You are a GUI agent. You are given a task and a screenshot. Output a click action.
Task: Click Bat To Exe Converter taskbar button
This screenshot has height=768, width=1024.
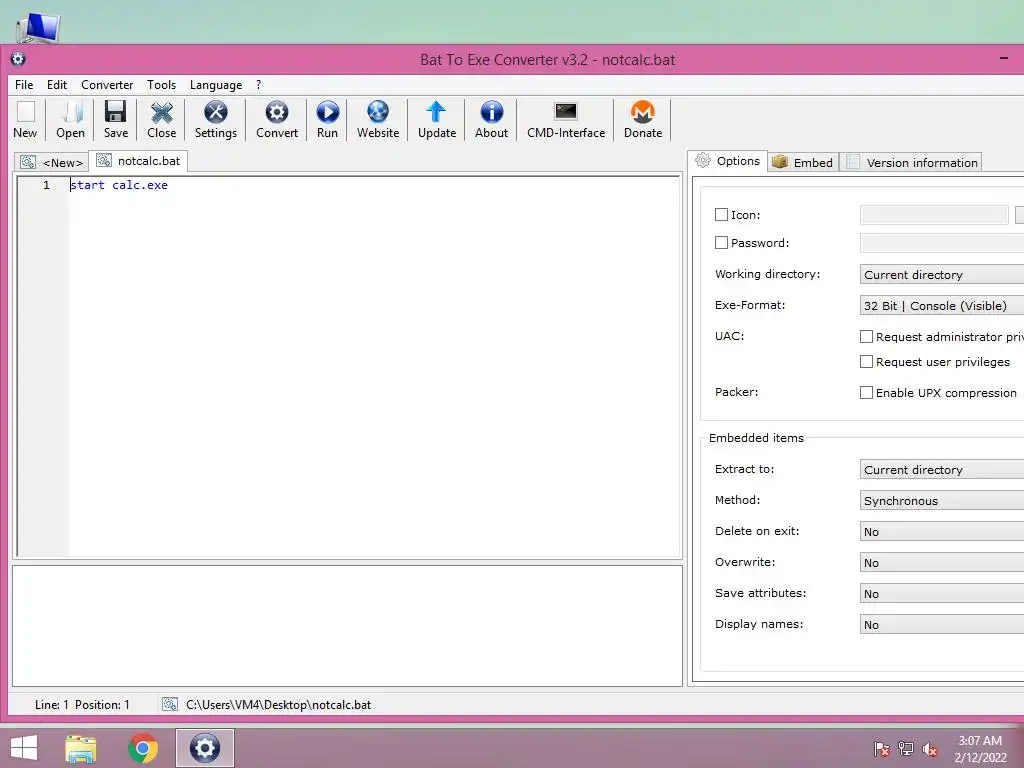(x=204, y=748)
